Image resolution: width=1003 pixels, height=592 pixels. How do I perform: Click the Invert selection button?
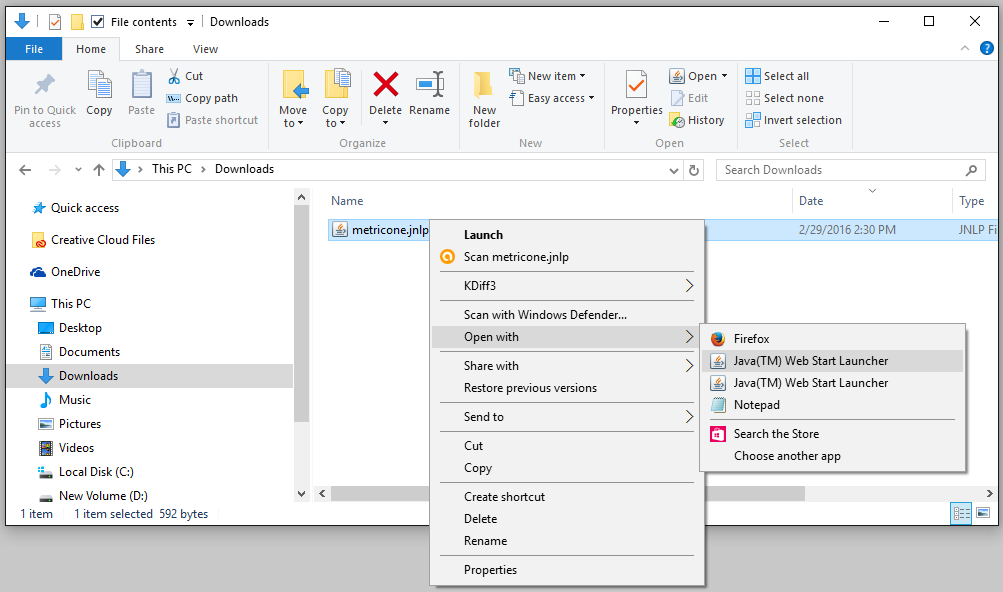793,120
